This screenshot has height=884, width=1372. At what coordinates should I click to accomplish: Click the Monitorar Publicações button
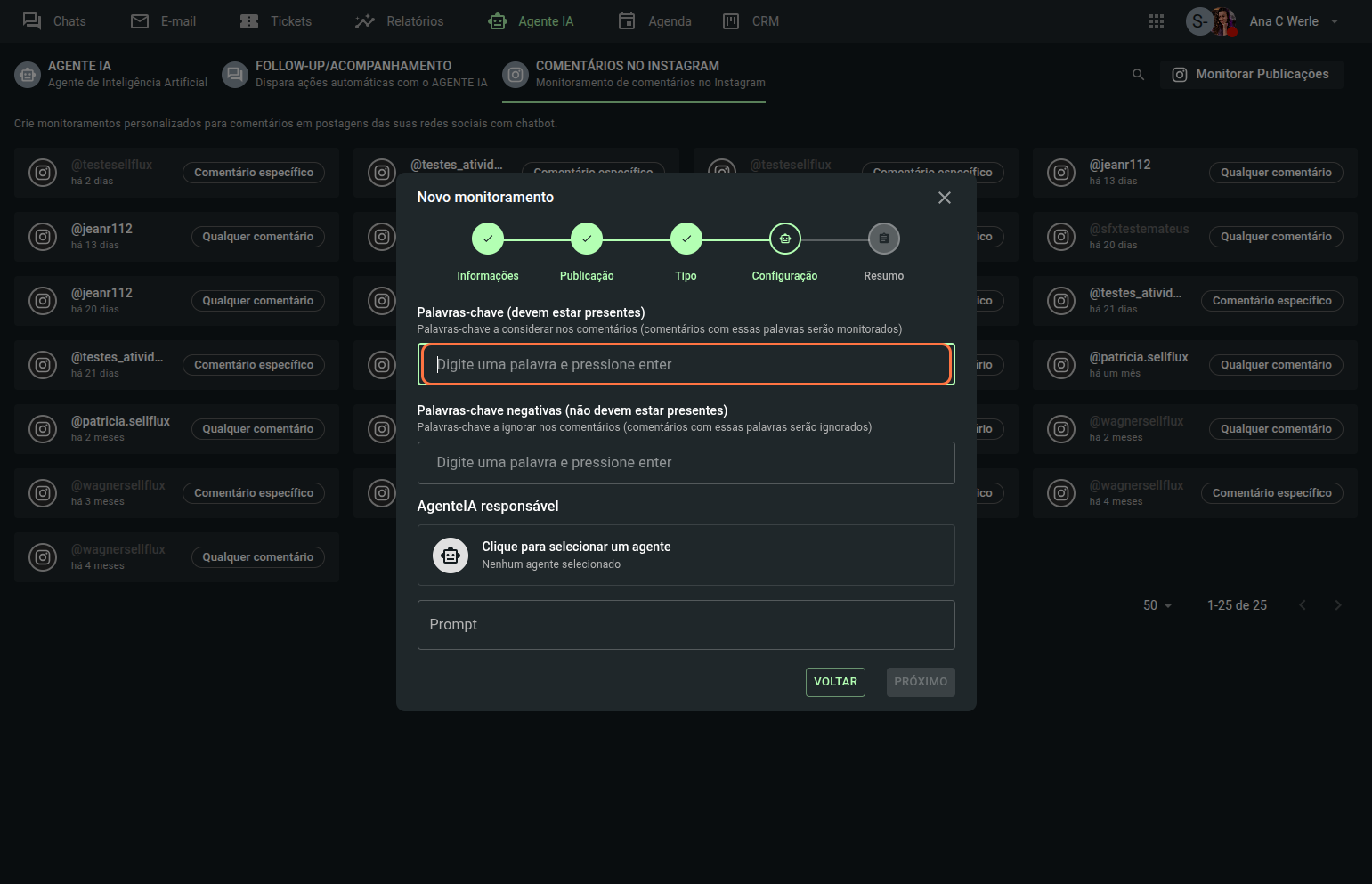tap(1251, 75)
